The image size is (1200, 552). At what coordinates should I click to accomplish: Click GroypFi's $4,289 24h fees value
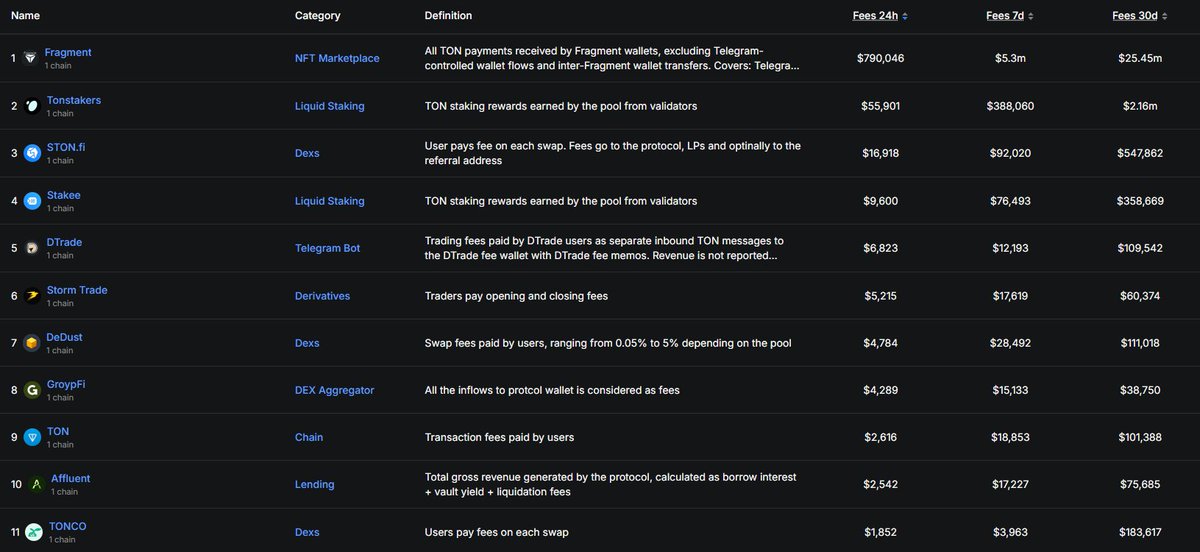point(880,390)
